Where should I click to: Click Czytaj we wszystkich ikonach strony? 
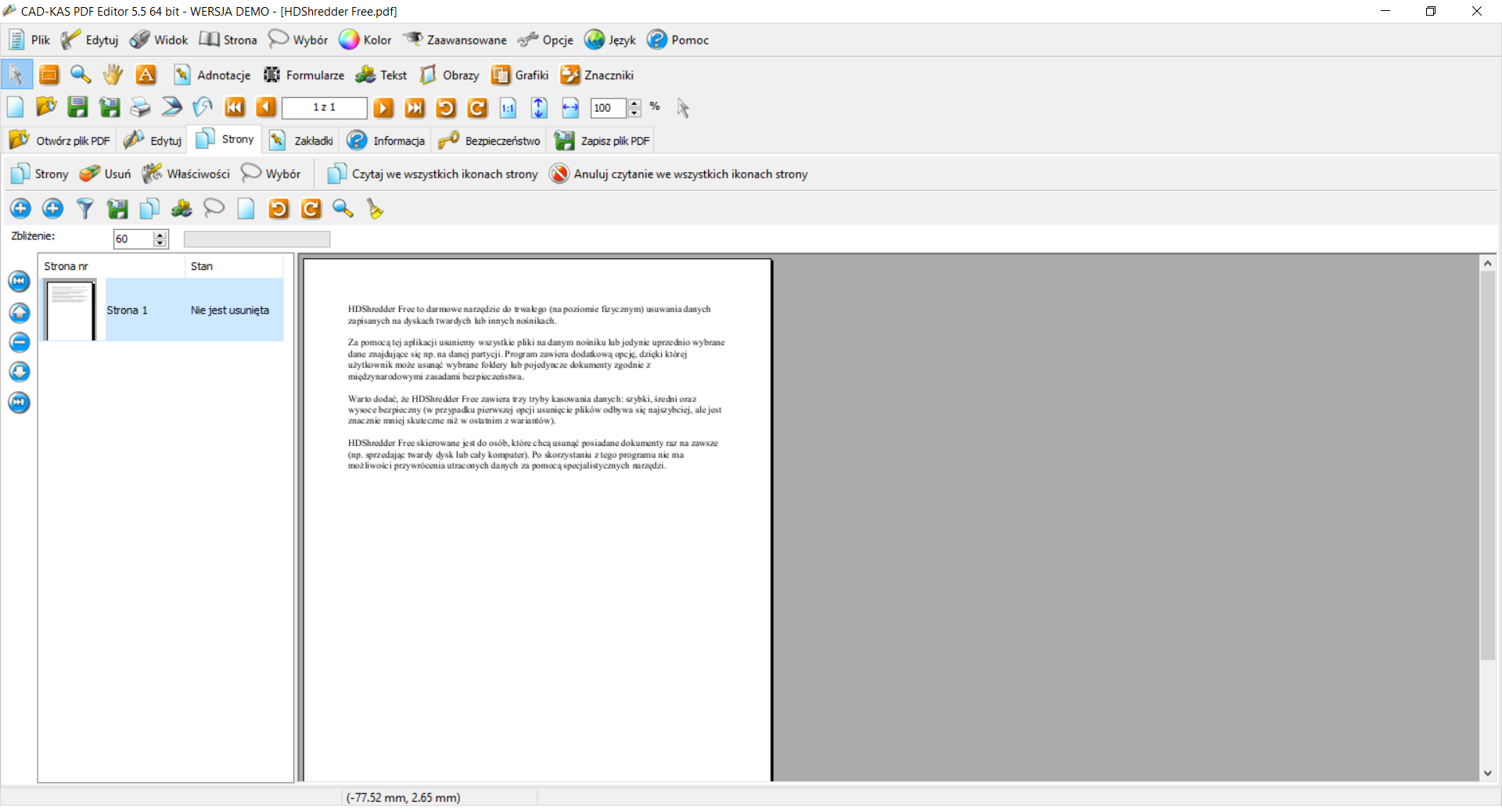point(433,174)
